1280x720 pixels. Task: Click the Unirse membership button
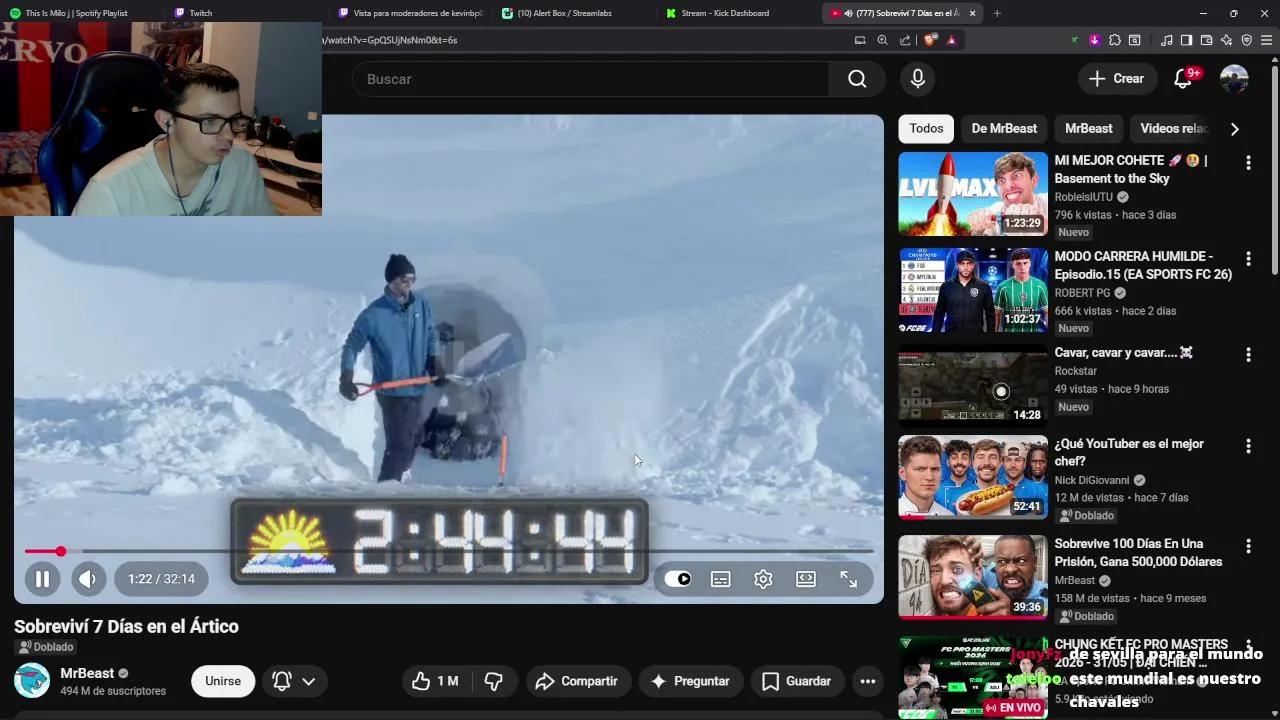[223, 681]
